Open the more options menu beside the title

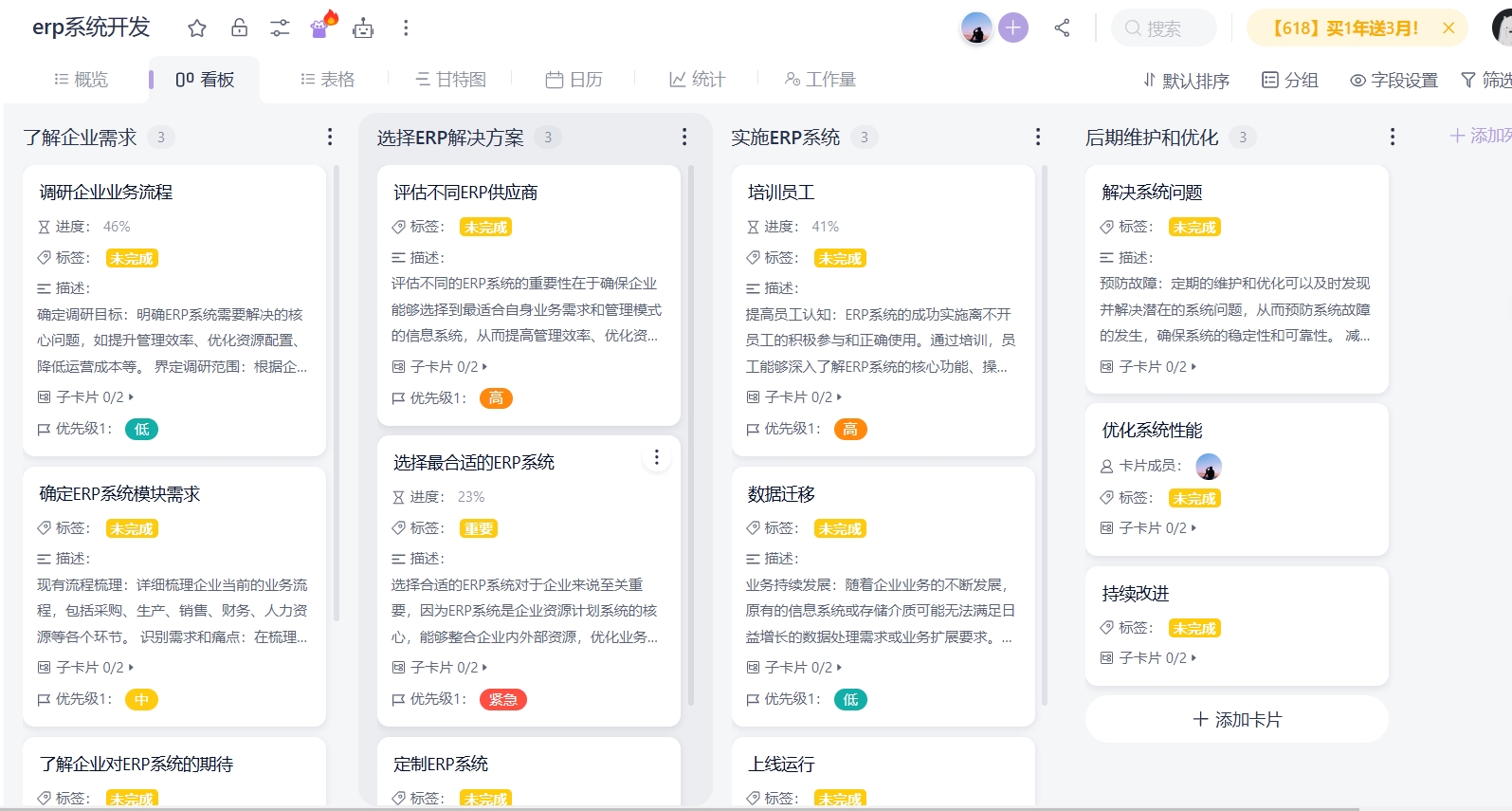(x=406, y=28)
